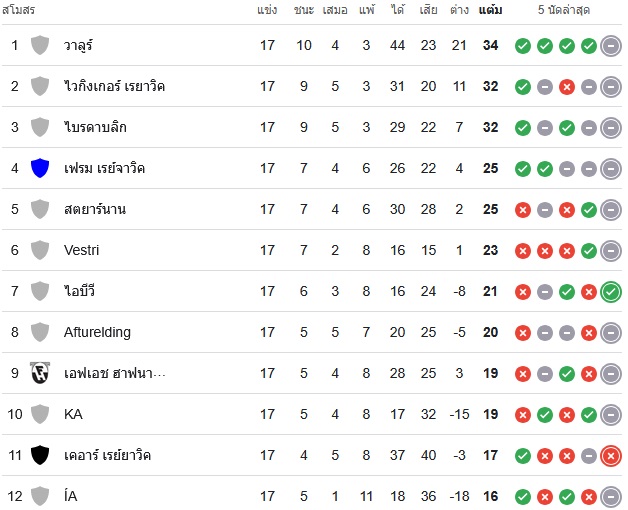Click ÍA's first green win icon

(x=523, y=497)
